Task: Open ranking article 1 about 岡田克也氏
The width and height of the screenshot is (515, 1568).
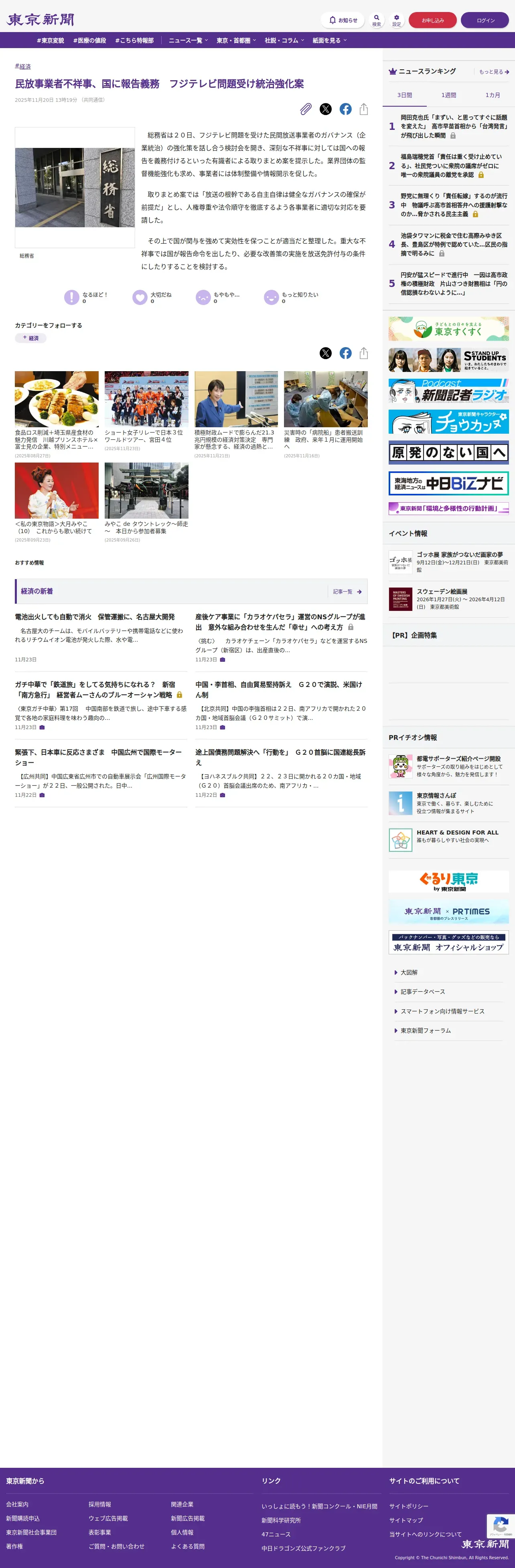Action: [454, 126]
